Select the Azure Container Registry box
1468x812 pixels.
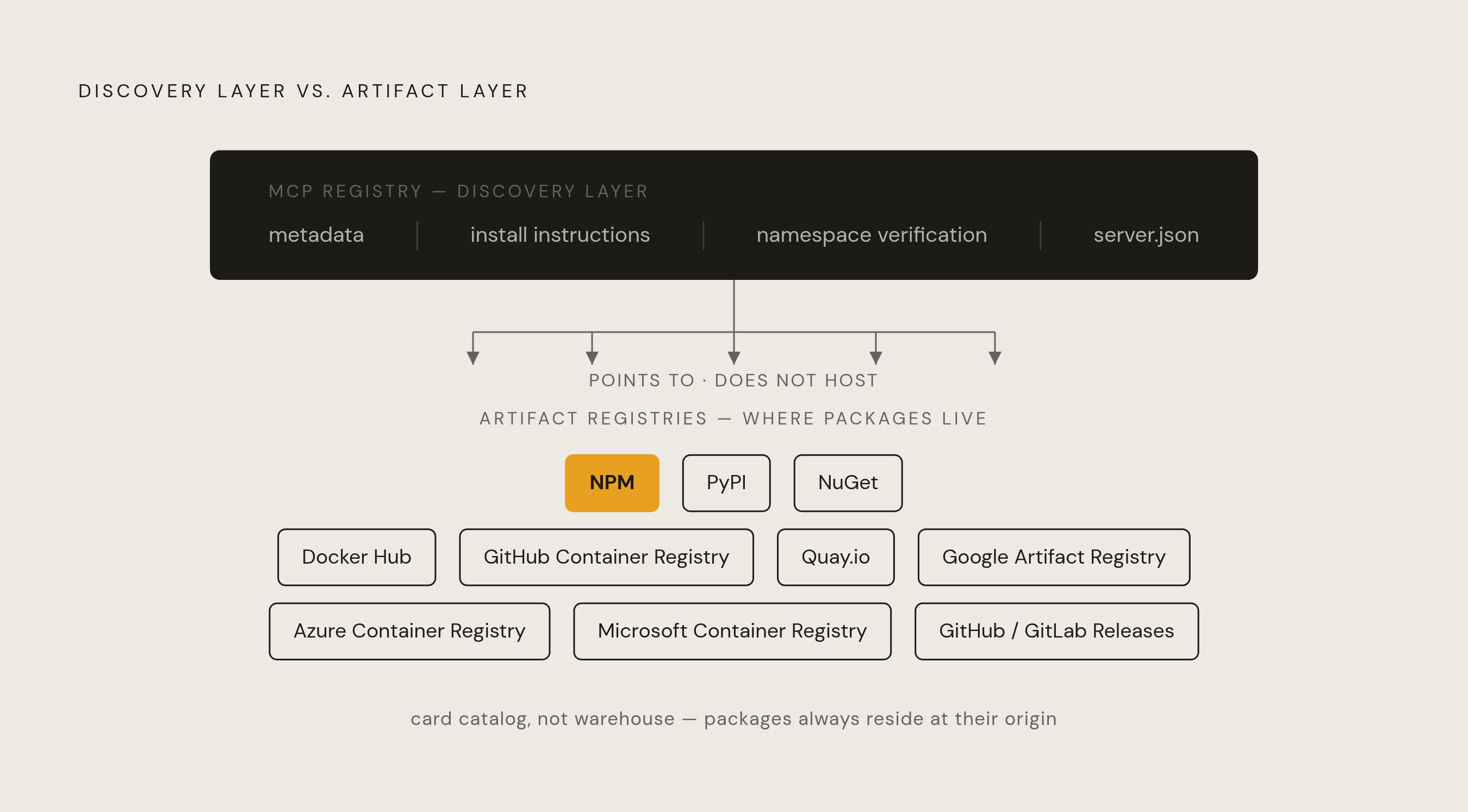tap(409, 631)
